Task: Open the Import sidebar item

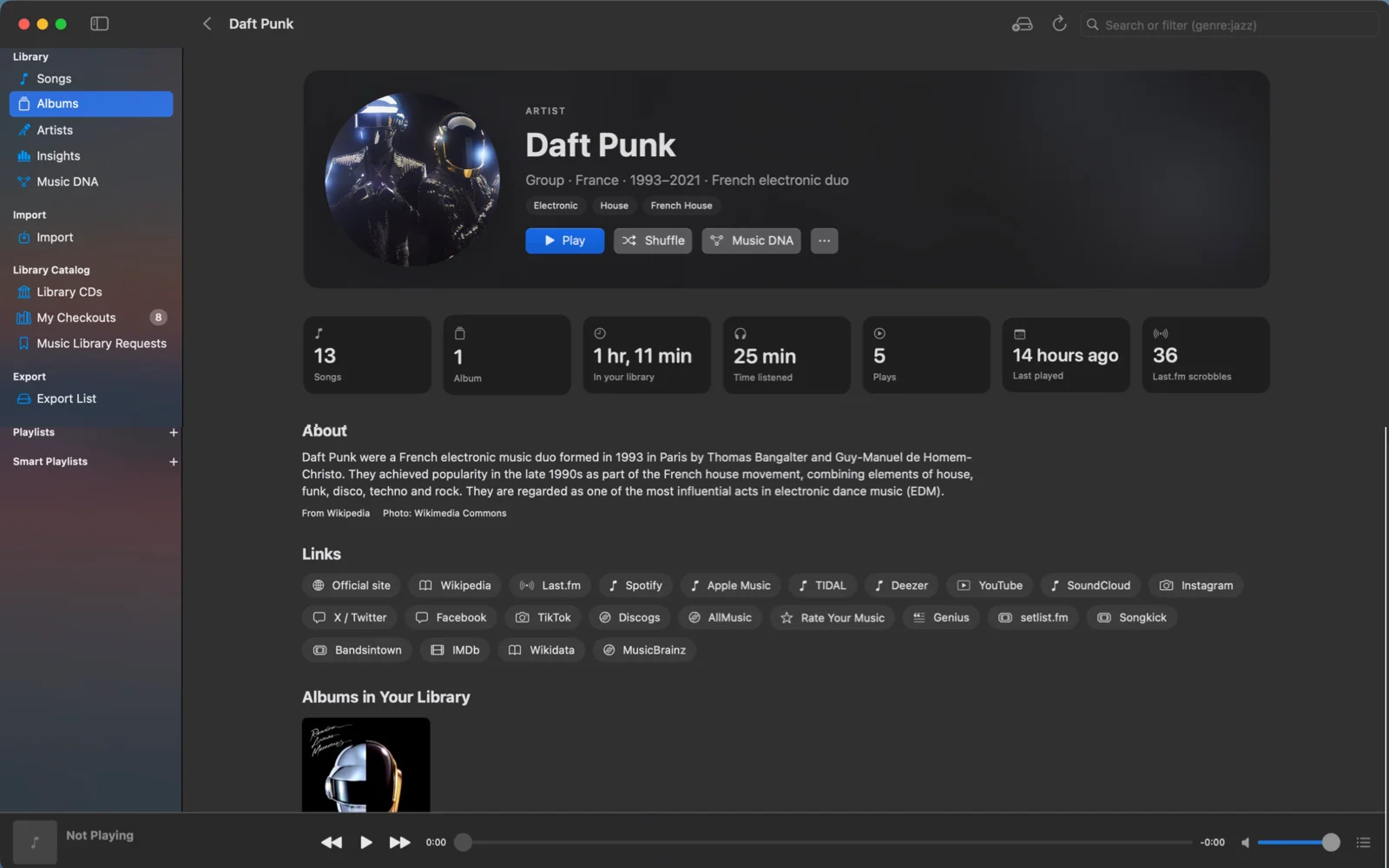Action: [x=91, y=237]
